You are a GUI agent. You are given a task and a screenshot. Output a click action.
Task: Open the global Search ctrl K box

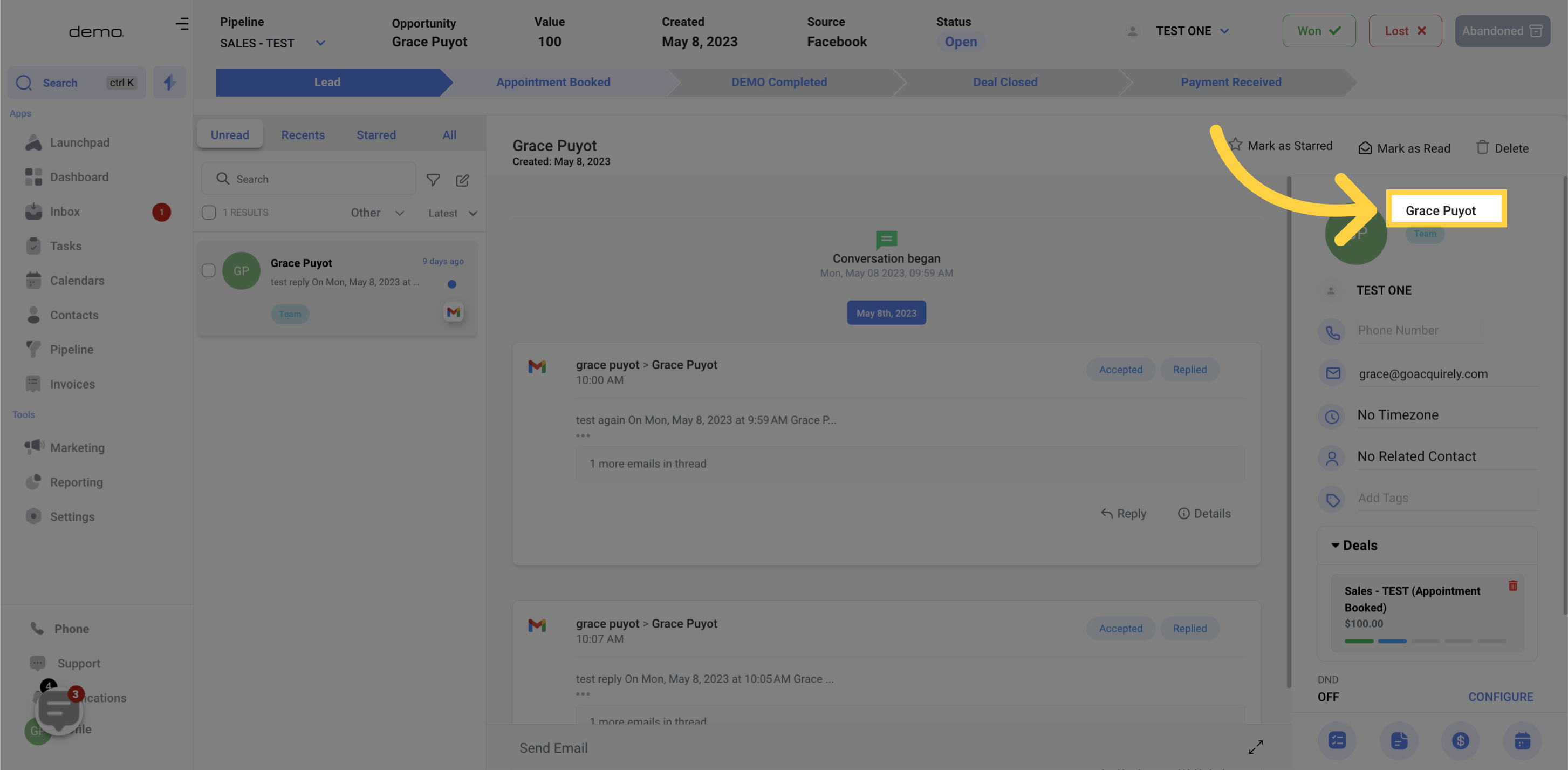click(76, 83)
